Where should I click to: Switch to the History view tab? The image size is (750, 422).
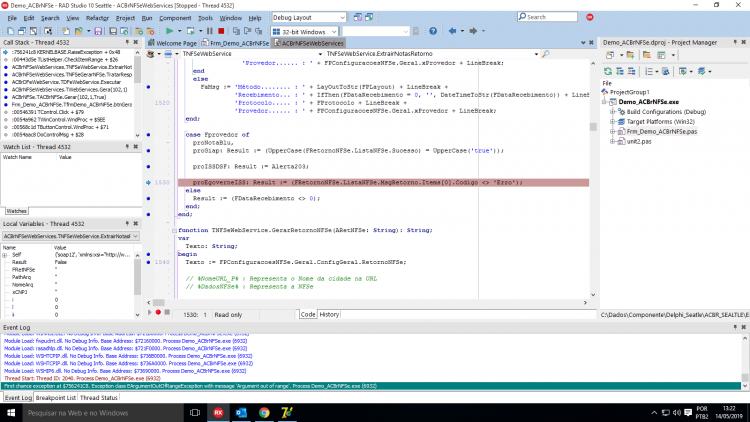click(x=329, y=314)
